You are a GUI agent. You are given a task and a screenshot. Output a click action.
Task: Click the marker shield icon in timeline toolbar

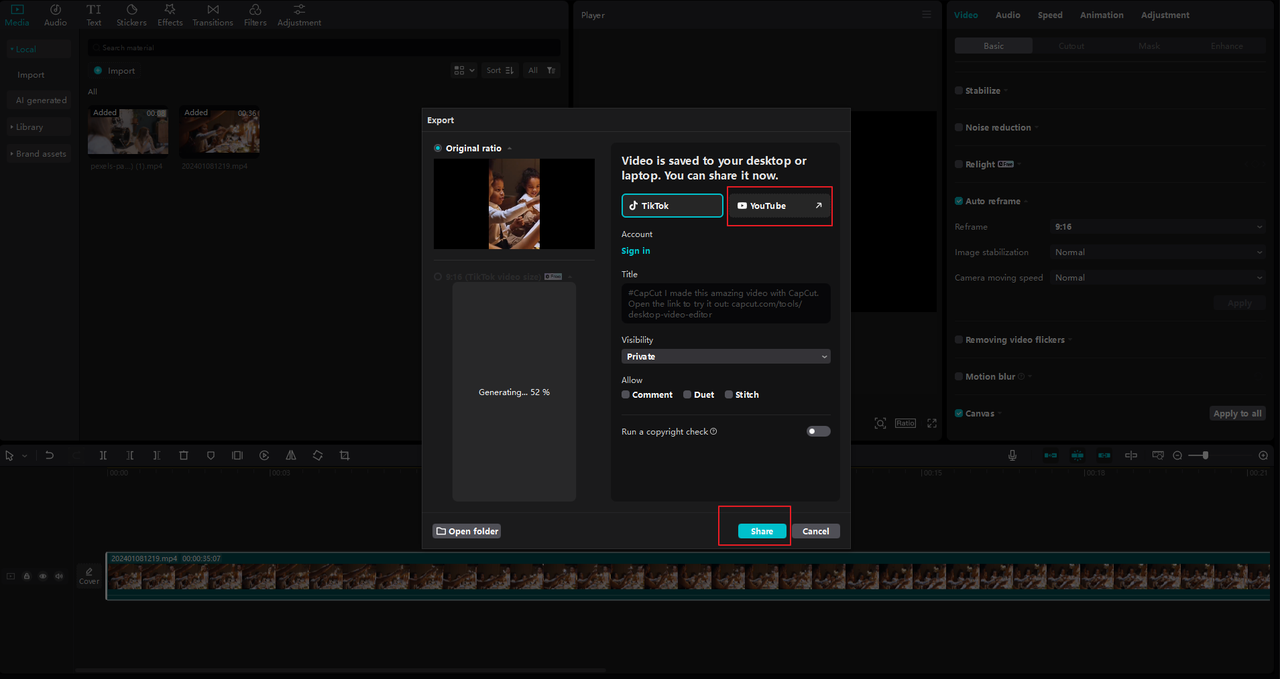(210, 455)
